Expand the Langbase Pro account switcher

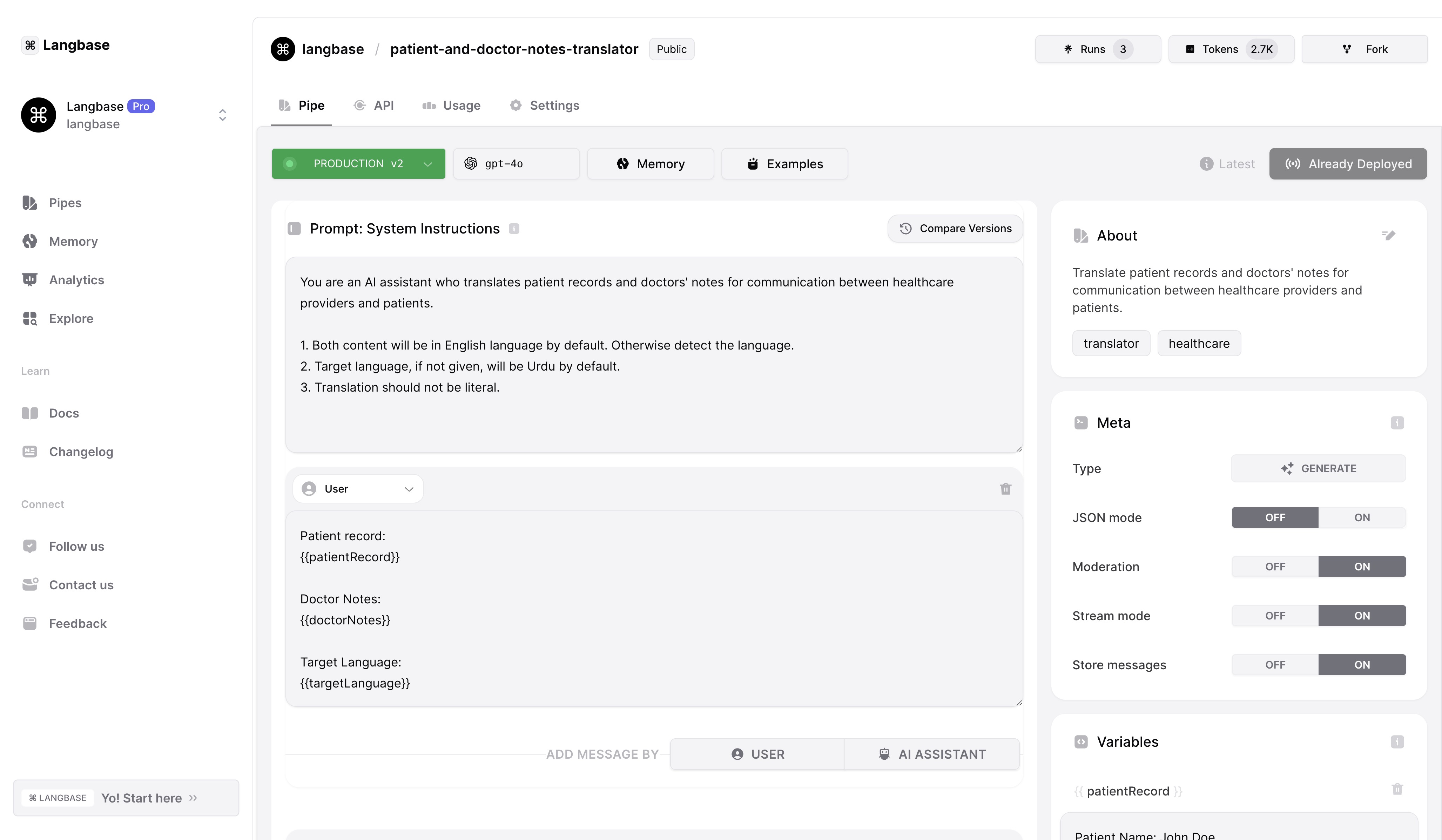[x=223, y=115]
